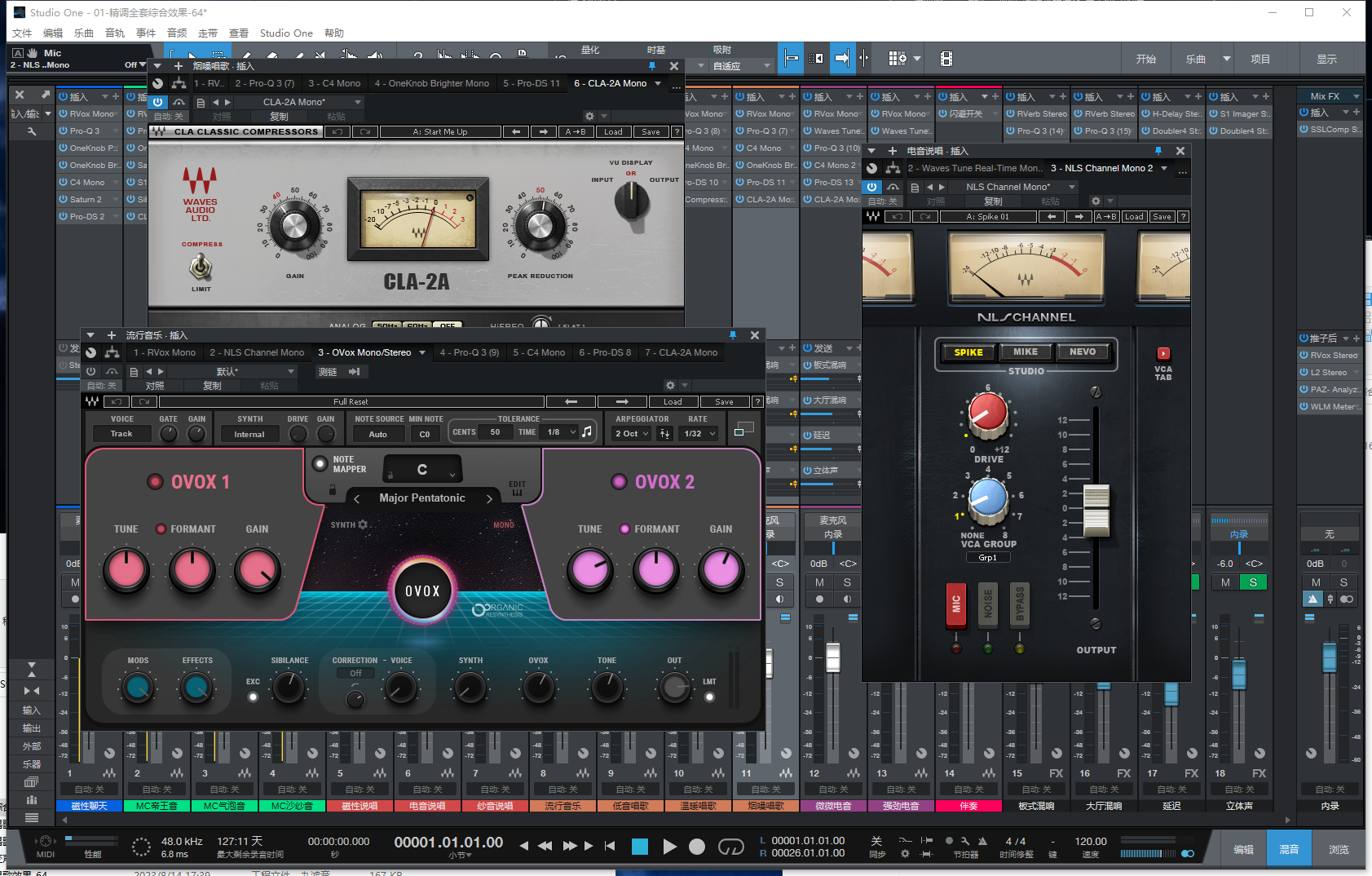
Task: Open the 音轨 menu
Action: tap(115, 33)
